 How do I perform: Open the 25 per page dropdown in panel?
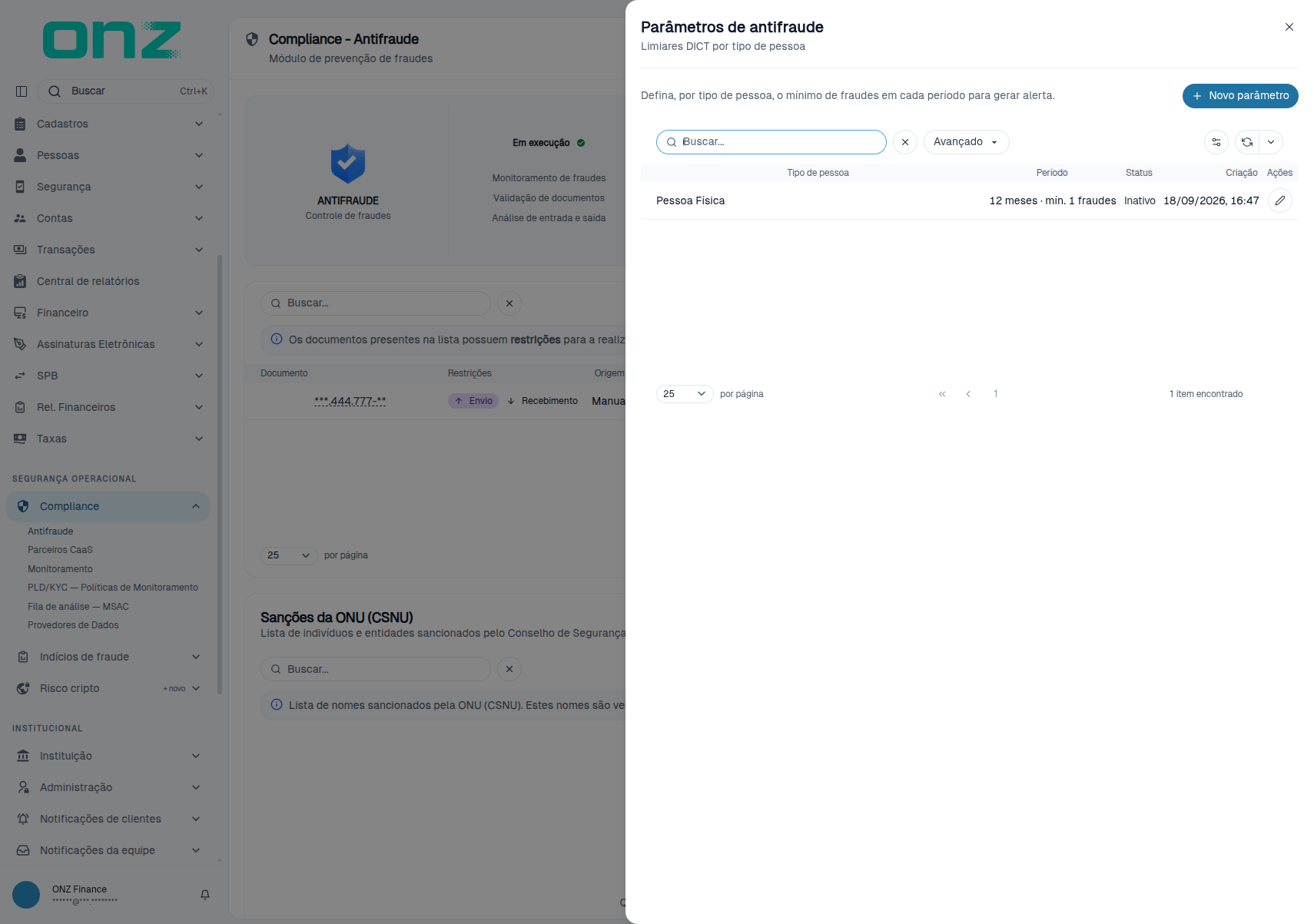pyautogui.click(x=685, y=394)
